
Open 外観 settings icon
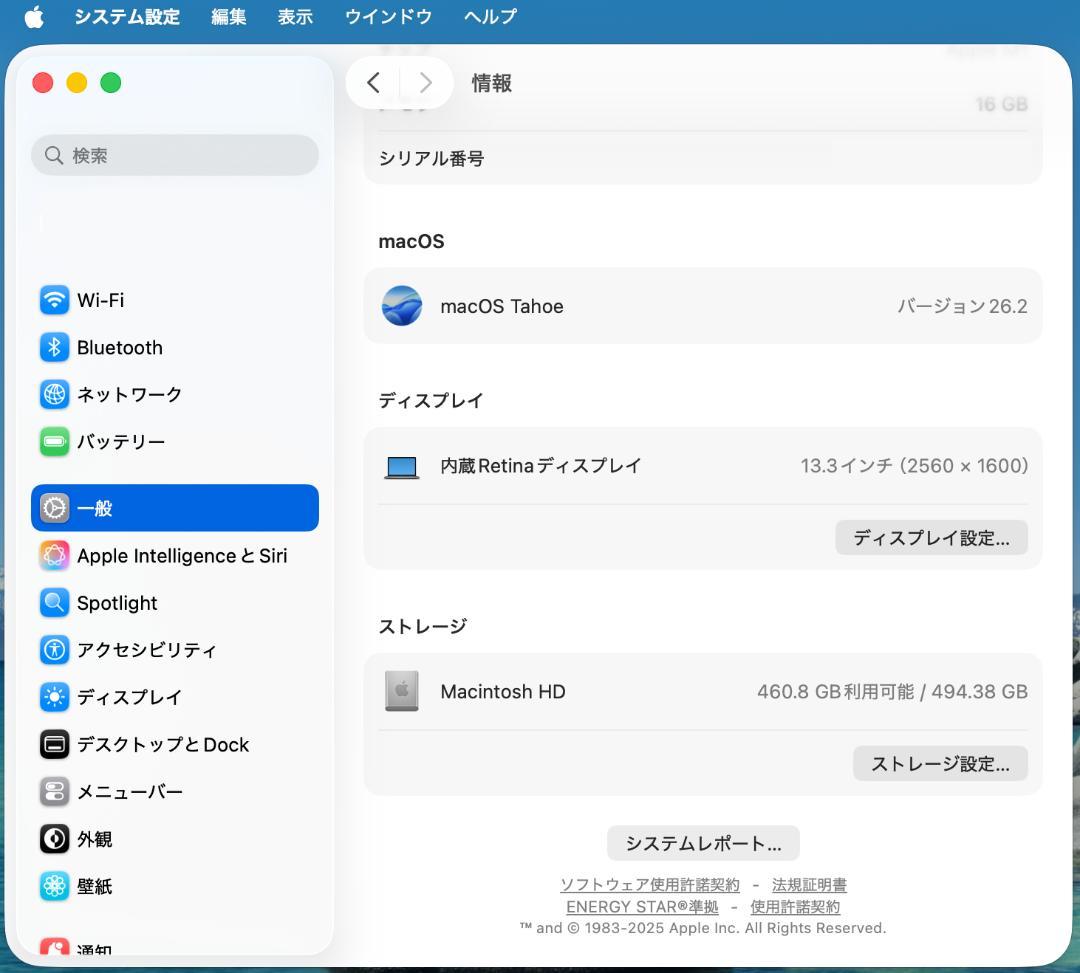click(54, 839)
